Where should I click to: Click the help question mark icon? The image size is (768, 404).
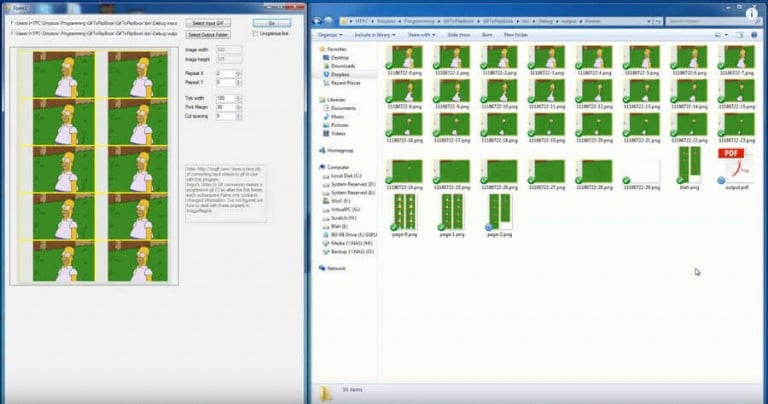pyautogui.click(x=754, y=35)
